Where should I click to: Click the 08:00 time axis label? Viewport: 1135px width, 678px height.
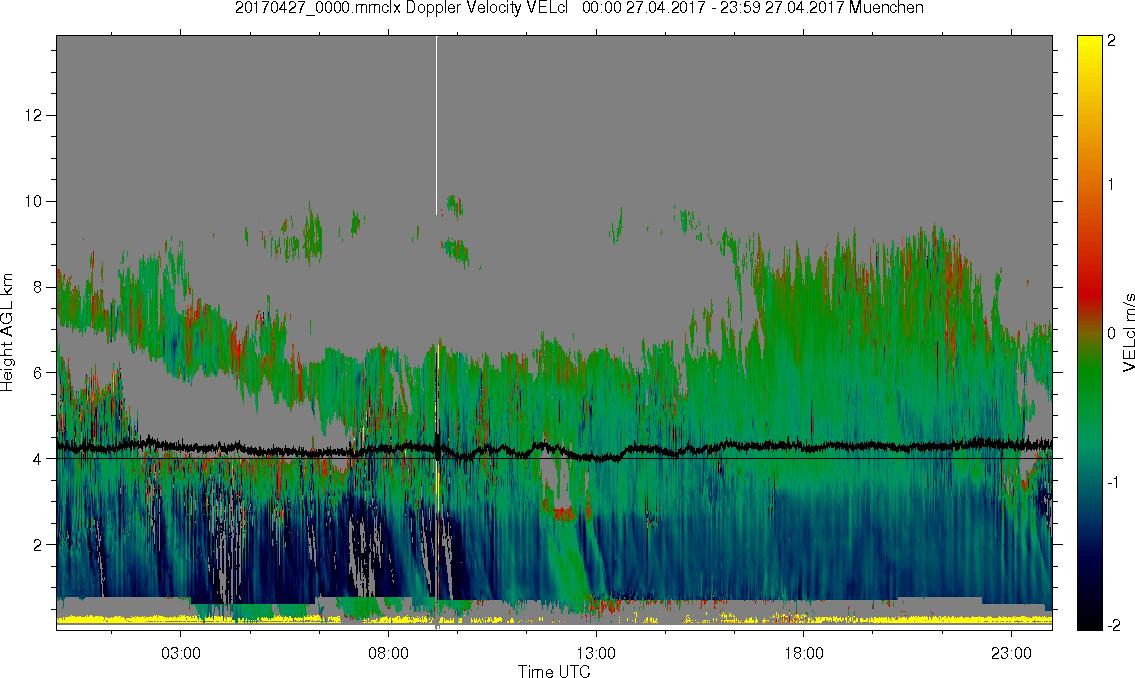click(388, 653)
